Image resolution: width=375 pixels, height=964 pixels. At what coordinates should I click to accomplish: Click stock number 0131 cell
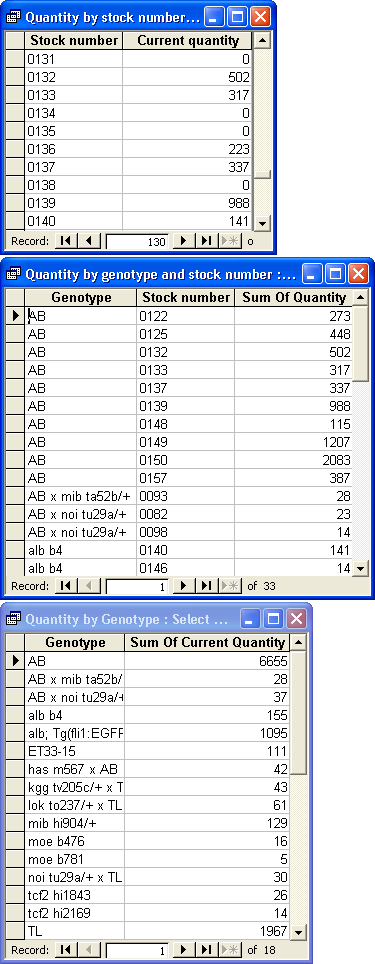click(x=74, y=59)
